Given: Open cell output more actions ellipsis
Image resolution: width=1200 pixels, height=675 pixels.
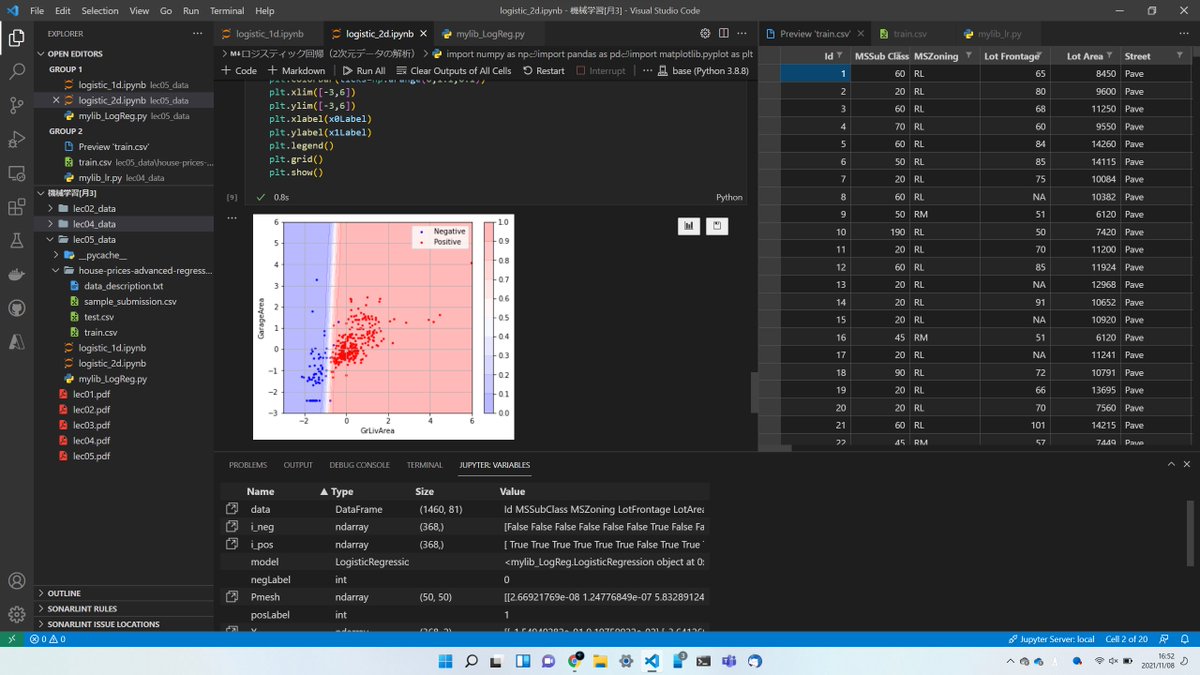Looking at the screenshot, I should tap(231, 218).
